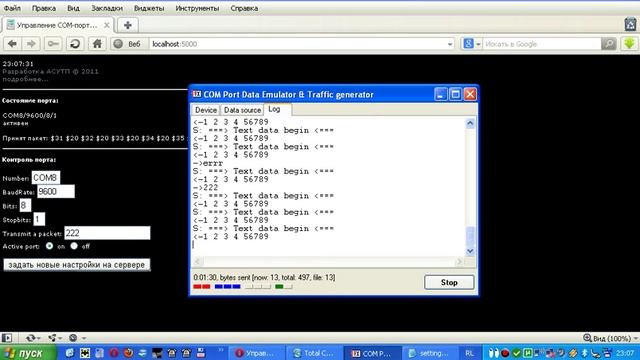
Task: Click the emulator title bar icon
Action: (x=197, y=94)
